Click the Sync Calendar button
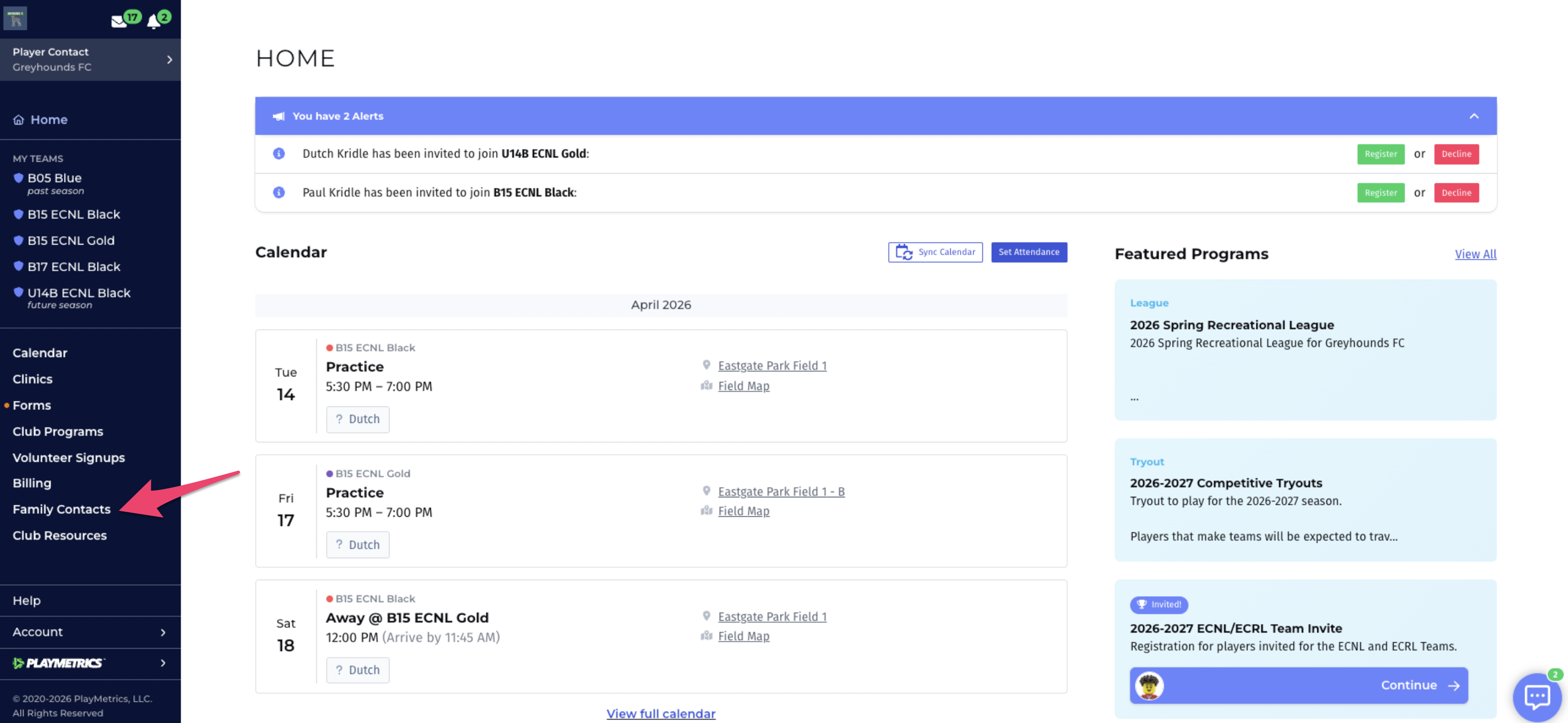The height and width of the screenshot is (723, 1568). click(935, 252)
